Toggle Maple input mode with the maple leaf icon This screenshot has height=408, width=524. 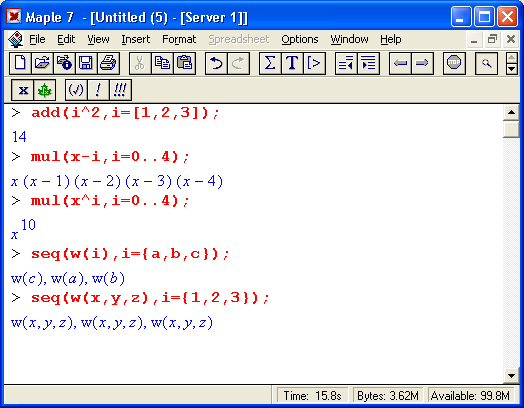click(44, 90)
